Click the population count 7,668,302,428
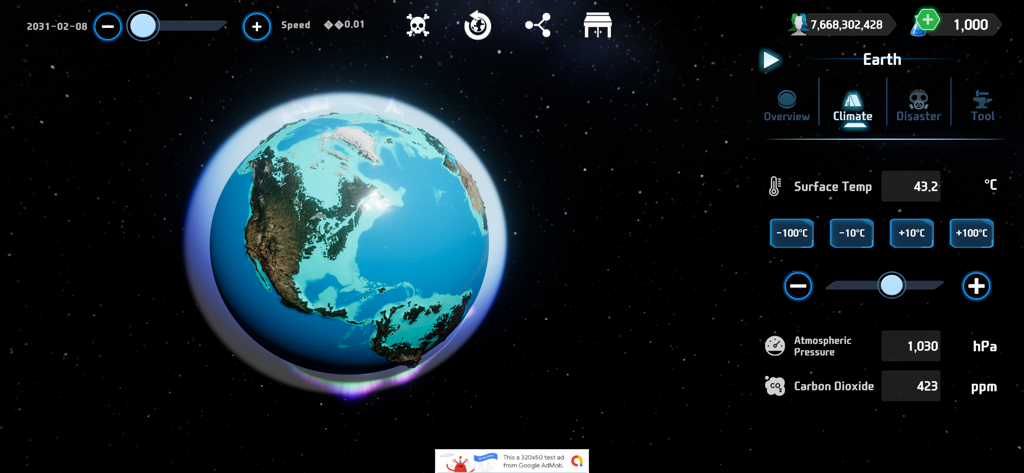Image resolution: width=1024 pixels, height=473 pixels. [x=846, y=25]
